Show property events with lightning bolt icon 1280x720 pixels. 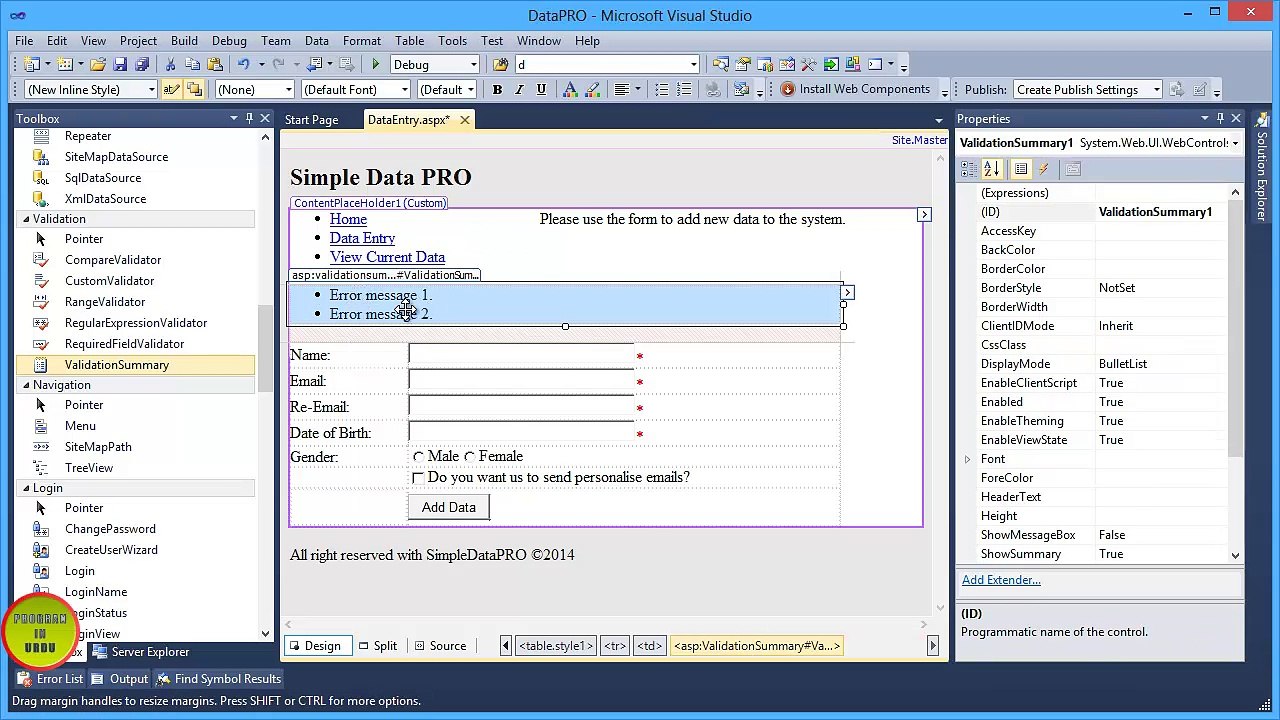[x=1043, y=169]
